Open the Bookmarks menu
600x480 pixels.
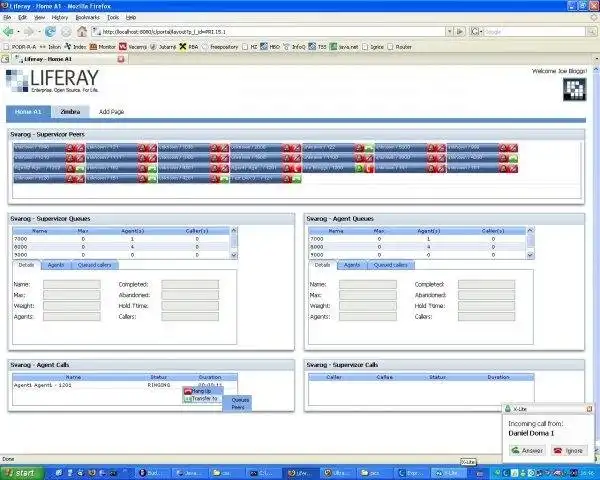click(87, 17)
